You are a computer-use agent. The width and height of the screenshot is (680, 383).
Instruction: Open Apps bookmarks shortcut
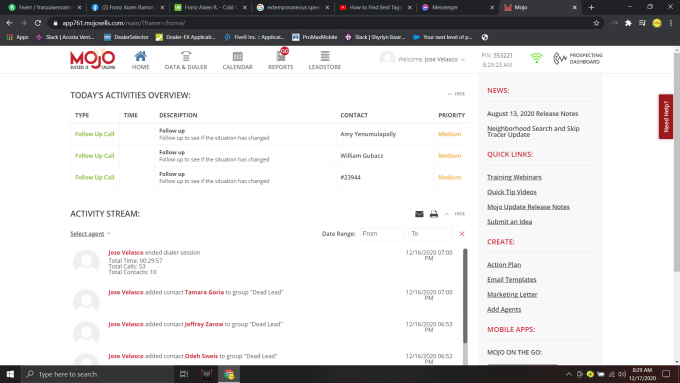point(18,37)
